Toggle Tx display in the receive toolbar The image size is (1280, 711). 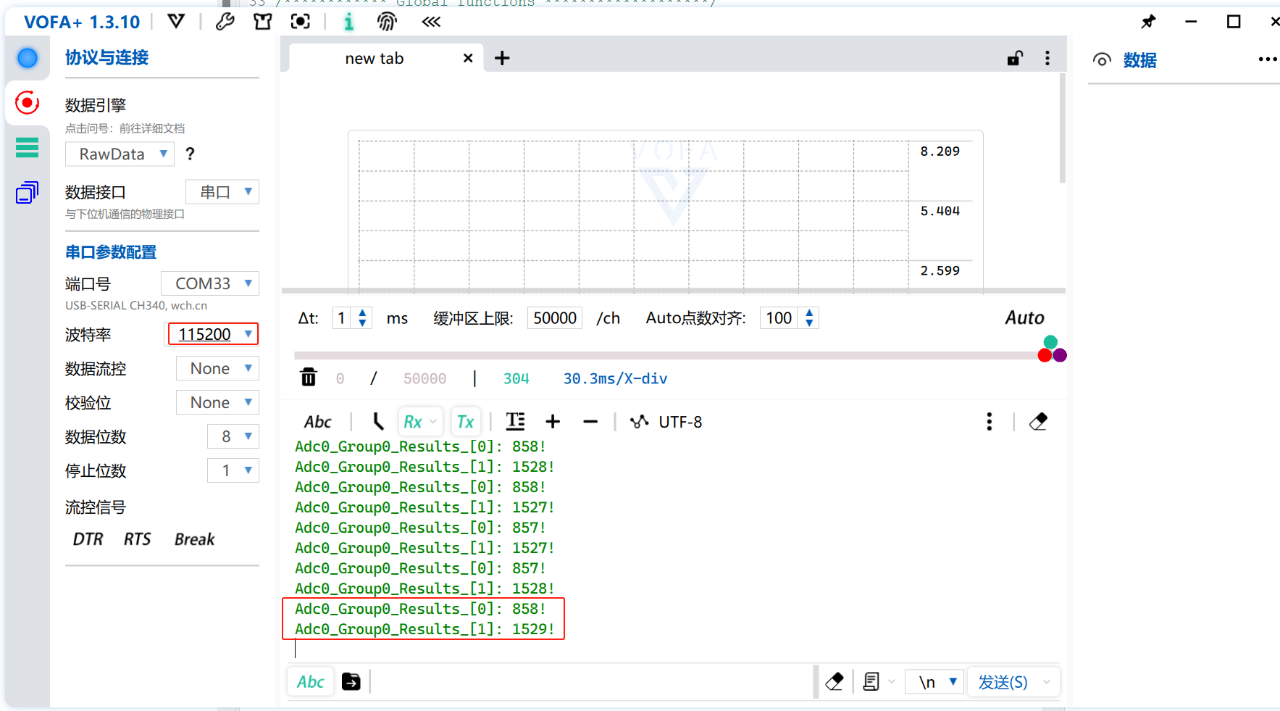pyautogui.click(x=465, y=422)
